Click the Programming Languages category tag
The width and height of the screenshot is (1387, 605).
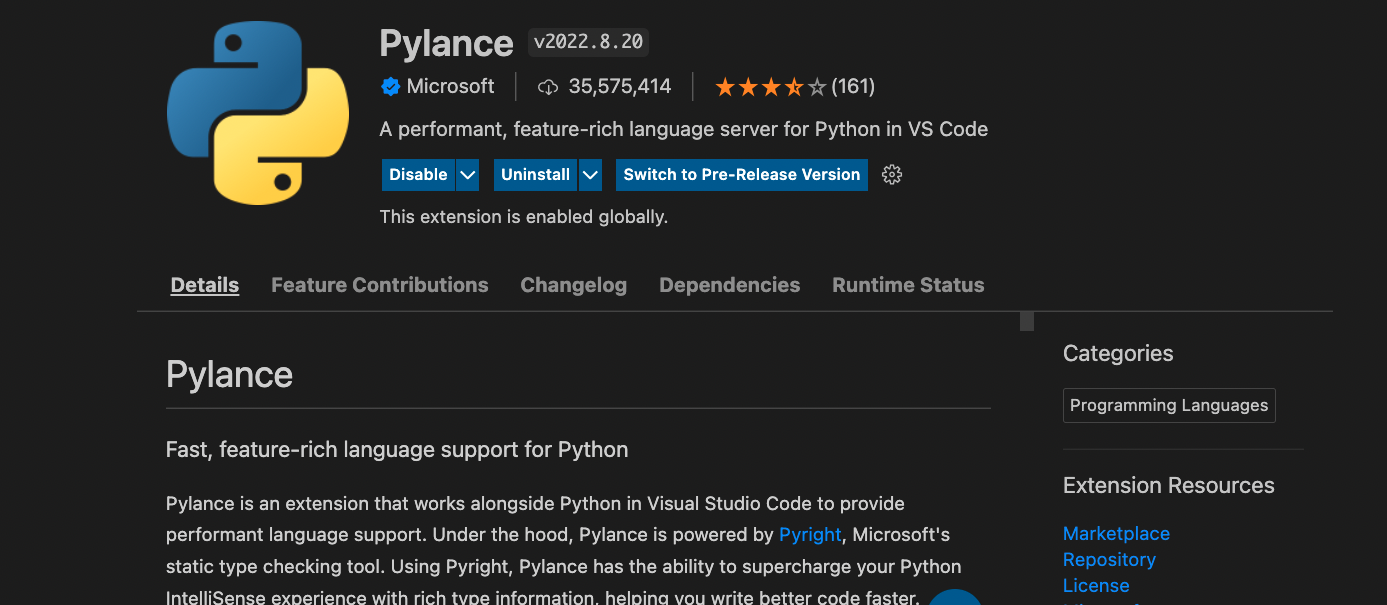(1169, 405)
